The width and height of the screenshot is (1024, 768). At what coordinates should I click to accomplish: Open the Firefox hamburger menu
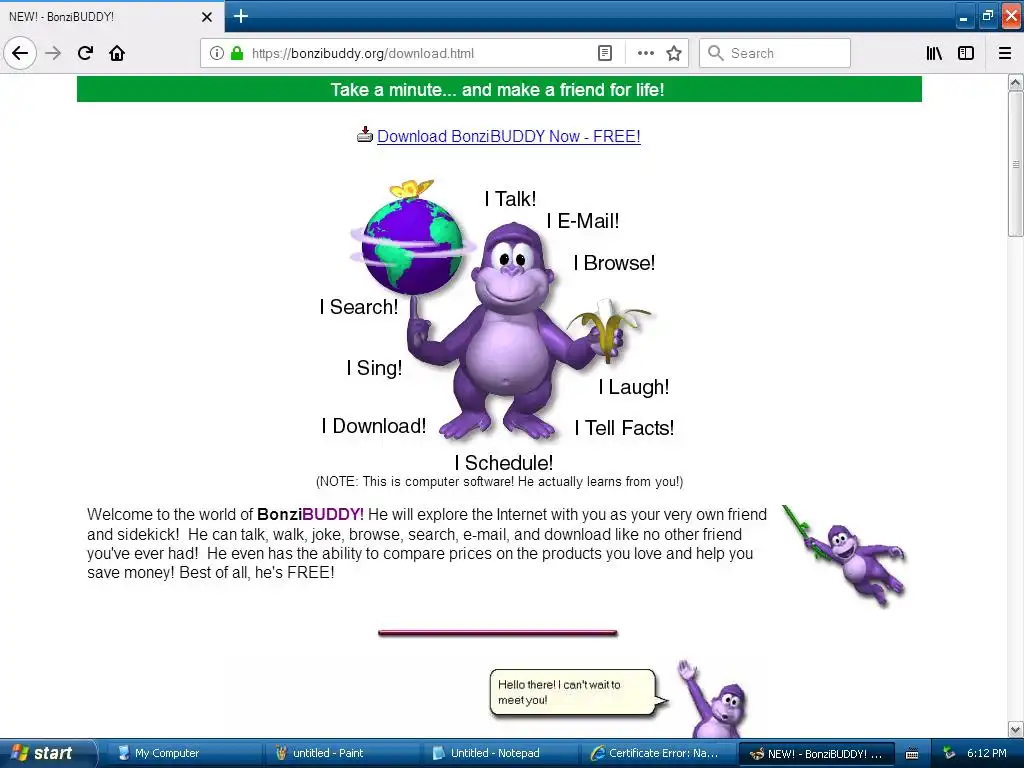pos(1005,53)
